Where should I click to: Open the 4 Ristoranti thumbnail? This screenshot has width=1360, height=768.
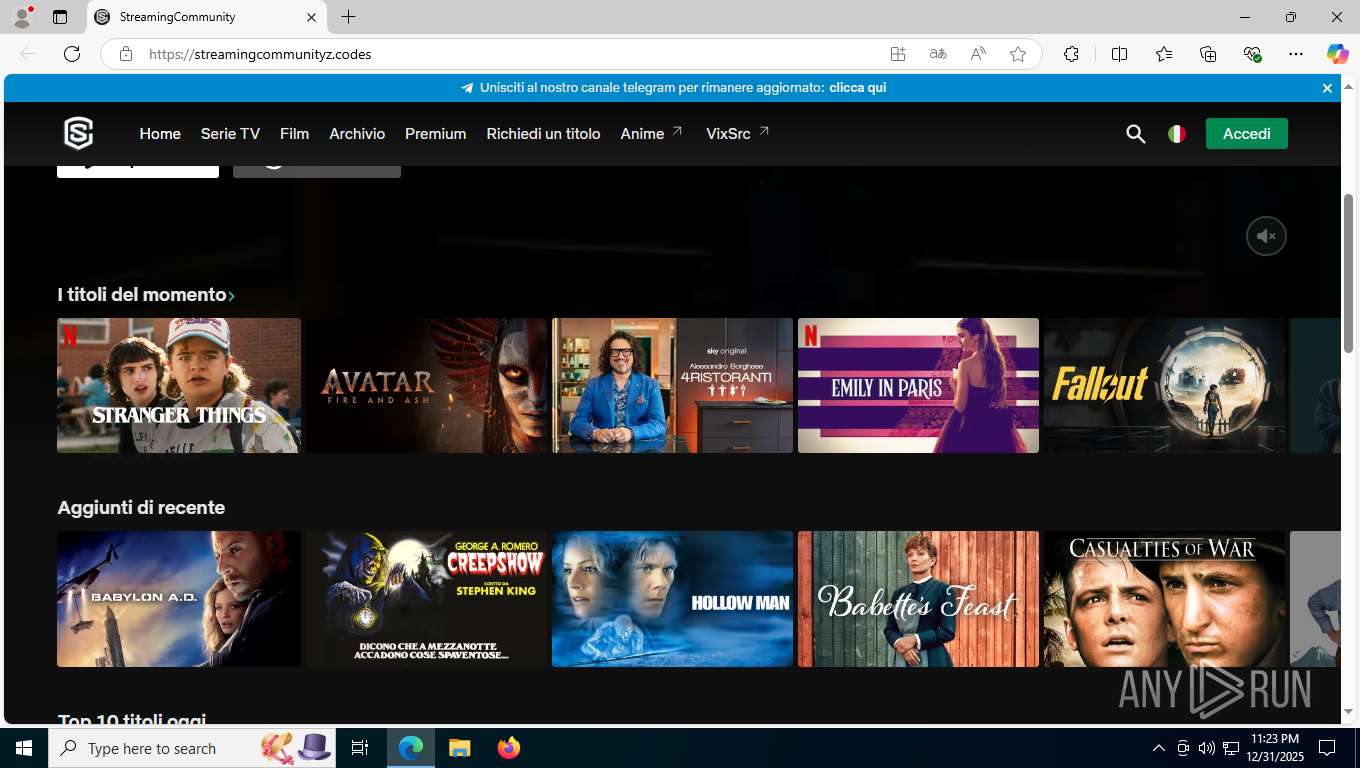click(672, 386)
